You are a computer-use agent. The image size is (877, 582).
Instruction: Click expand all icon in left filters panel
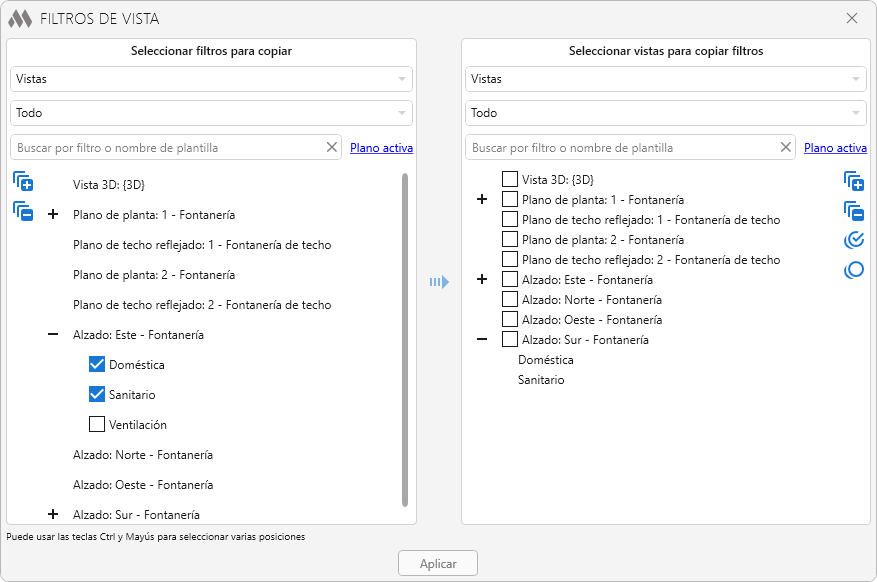pyautogui.click(x=24, y=181)
